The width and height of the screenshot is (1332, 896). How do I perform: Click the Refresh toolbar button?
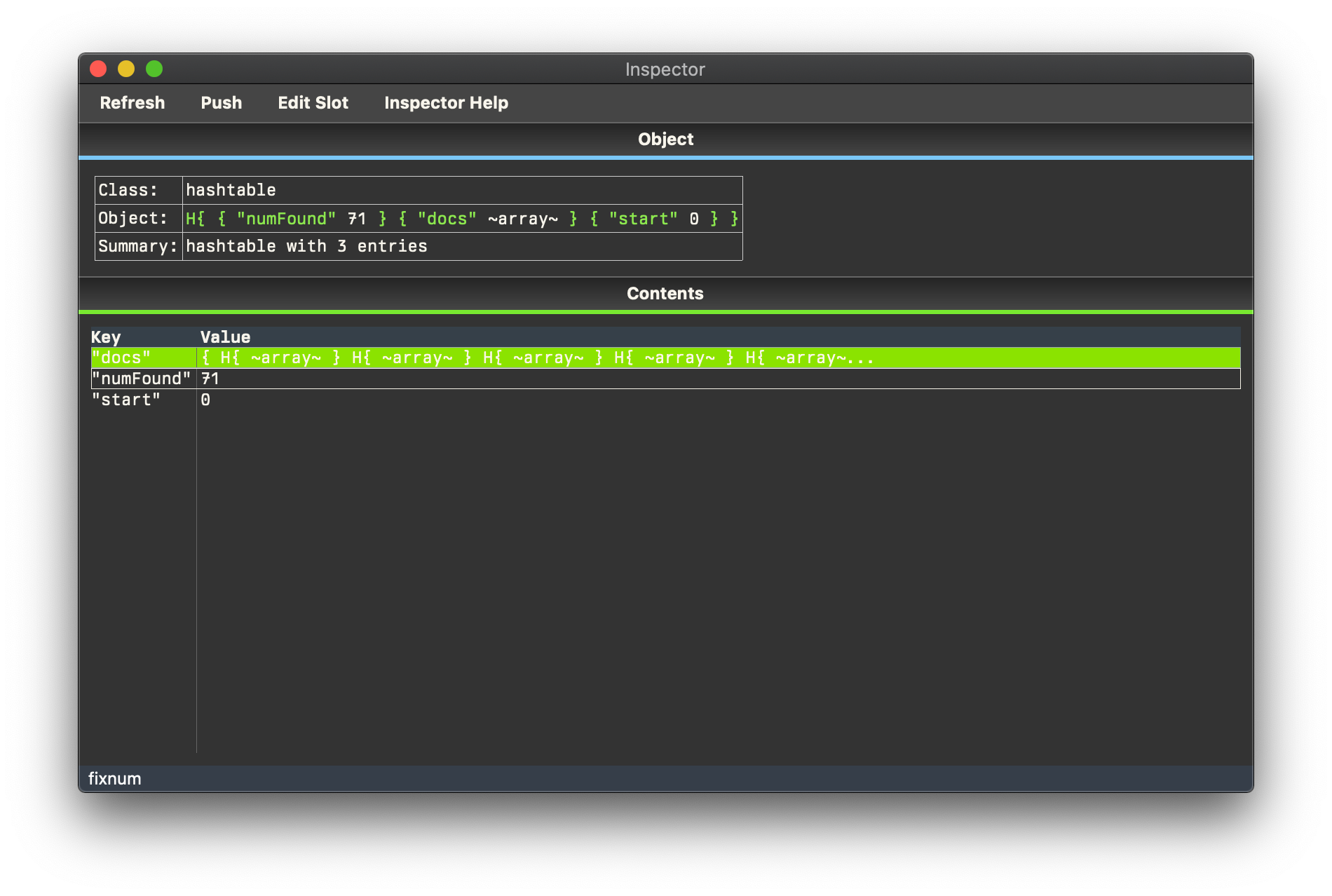click(132, 103)
